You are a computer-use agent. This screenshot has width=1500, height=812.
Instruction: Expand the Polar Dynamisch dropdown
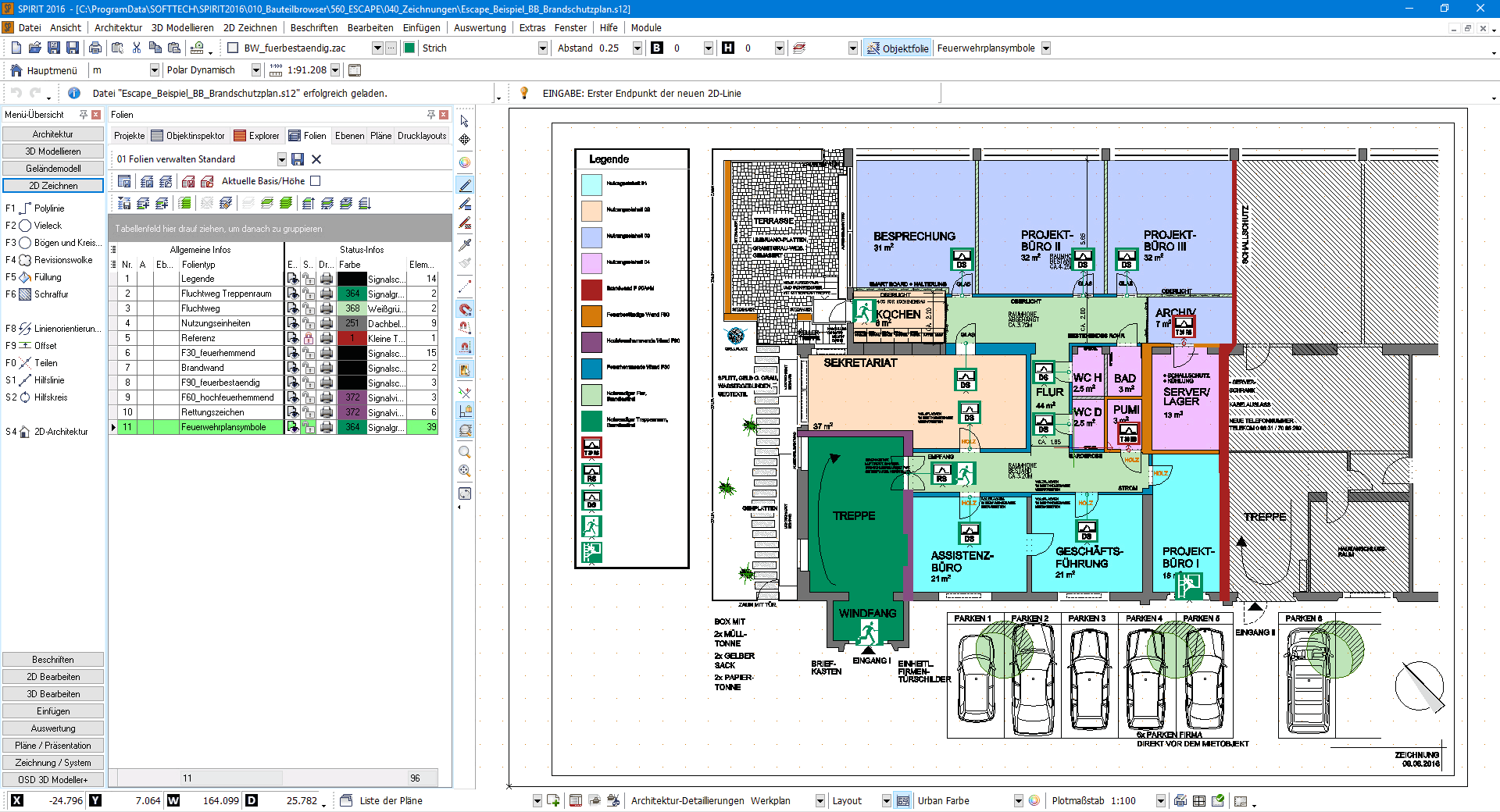(256, 70)
